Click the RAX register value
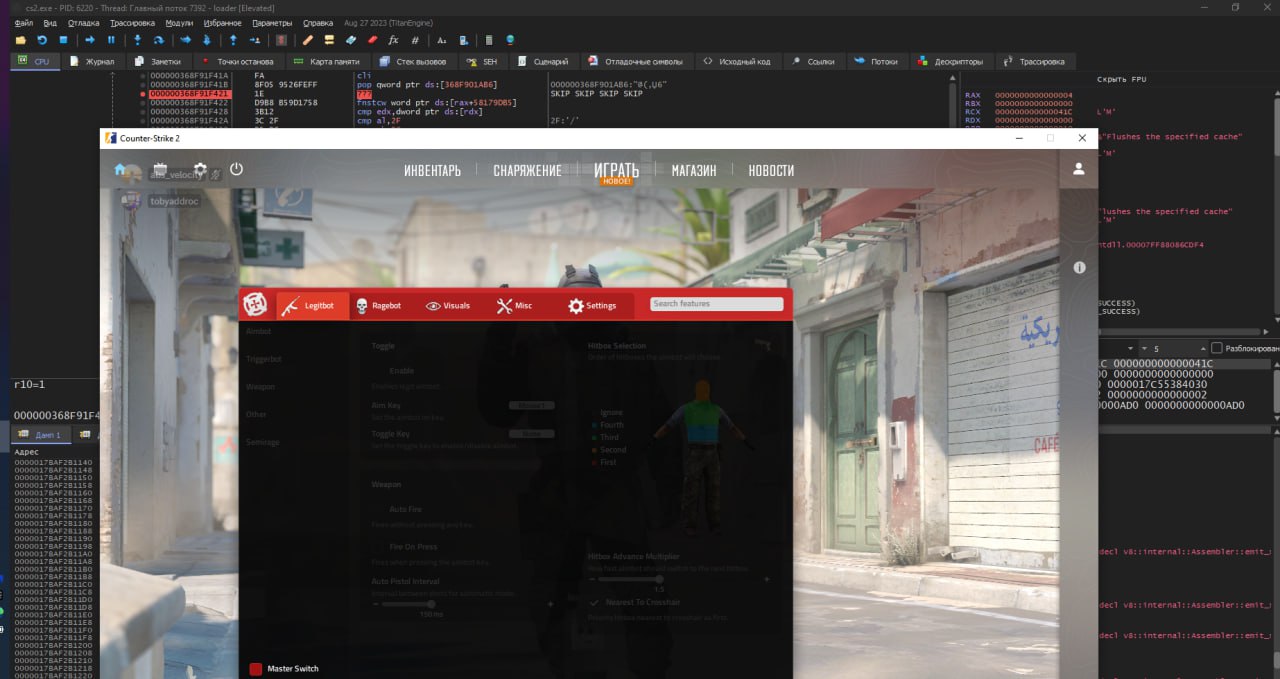The image size is (1280, 679). coord(1034,95)
